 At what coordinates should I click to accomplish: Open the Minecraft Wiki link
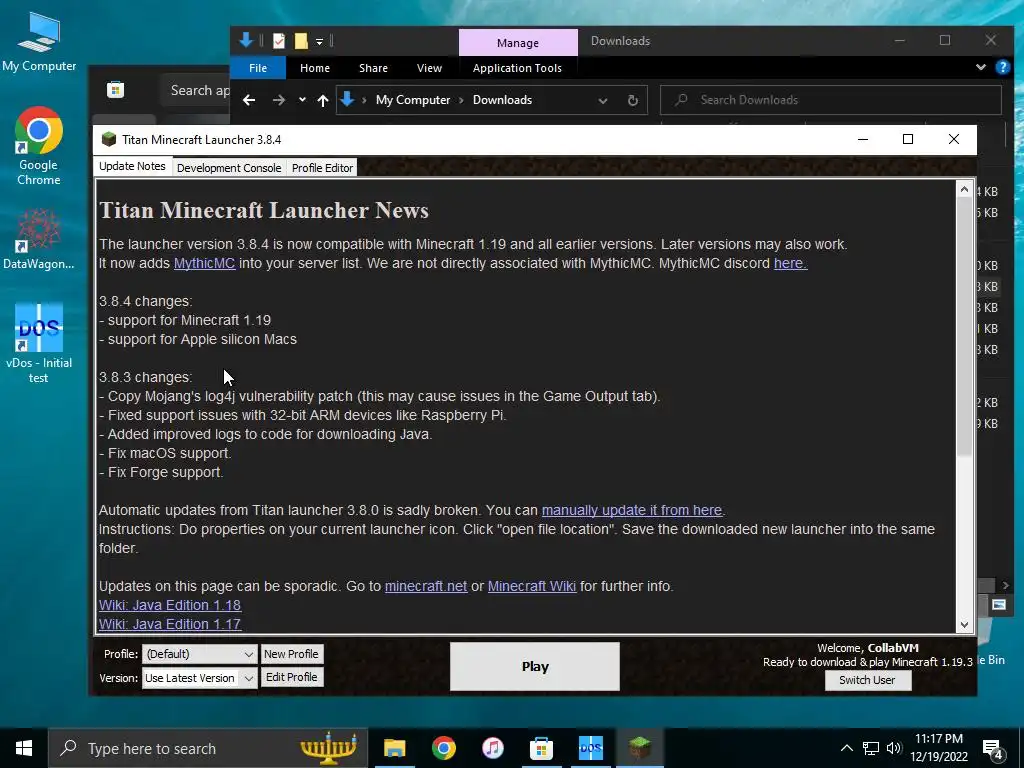[x=532, y=586]
